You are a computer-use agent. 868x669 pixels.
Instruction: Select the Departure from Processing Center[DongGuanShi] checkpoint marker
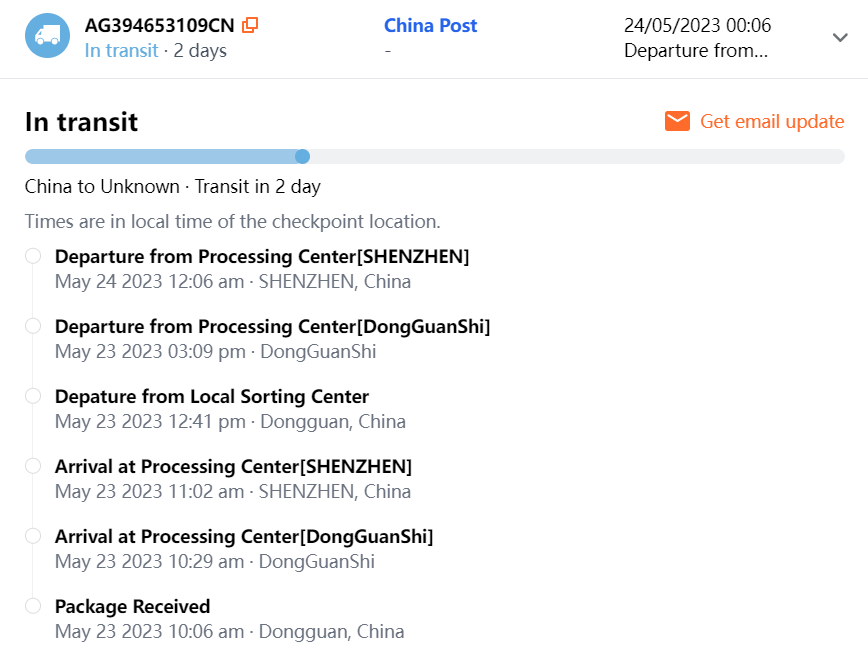click(x=33, y=326)
